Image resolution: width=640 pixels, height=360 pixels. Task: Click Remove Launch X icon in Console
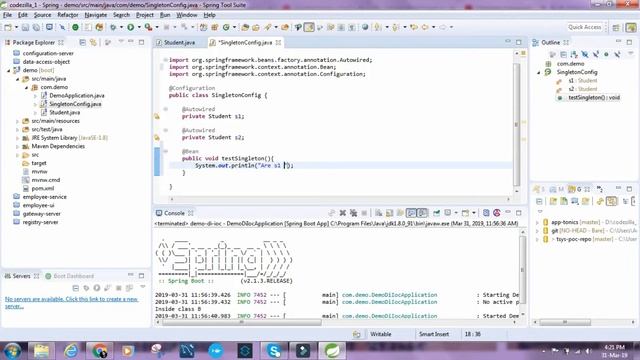click(343, 213)
